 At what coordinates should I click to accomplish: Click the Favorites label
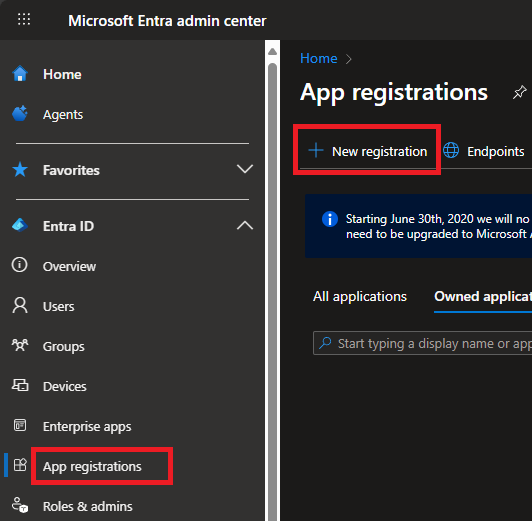(71, 170)
